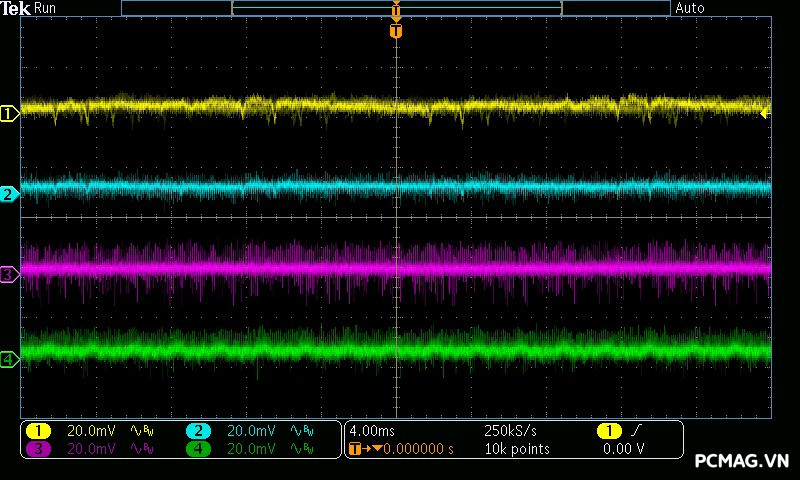Toggle channel 3 magenta badge in readout

(x=38, y=449)
